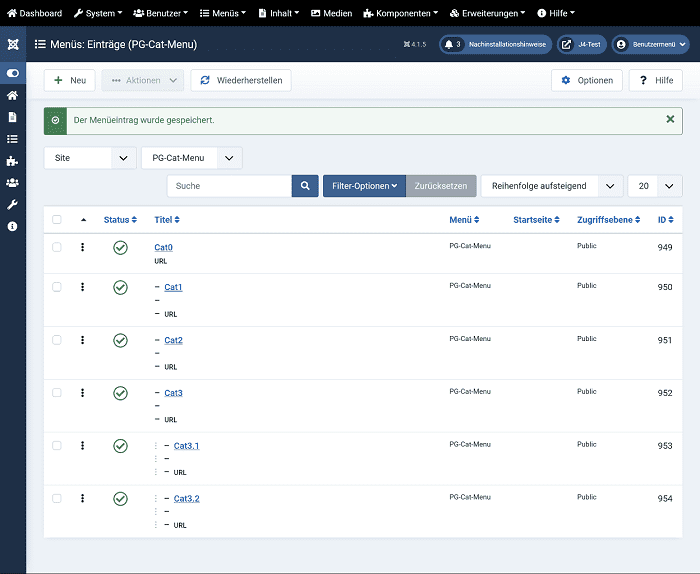The image size is (700, 574).
Task: Check the select-all checkbox in table header
Action: tap(57, 220)
